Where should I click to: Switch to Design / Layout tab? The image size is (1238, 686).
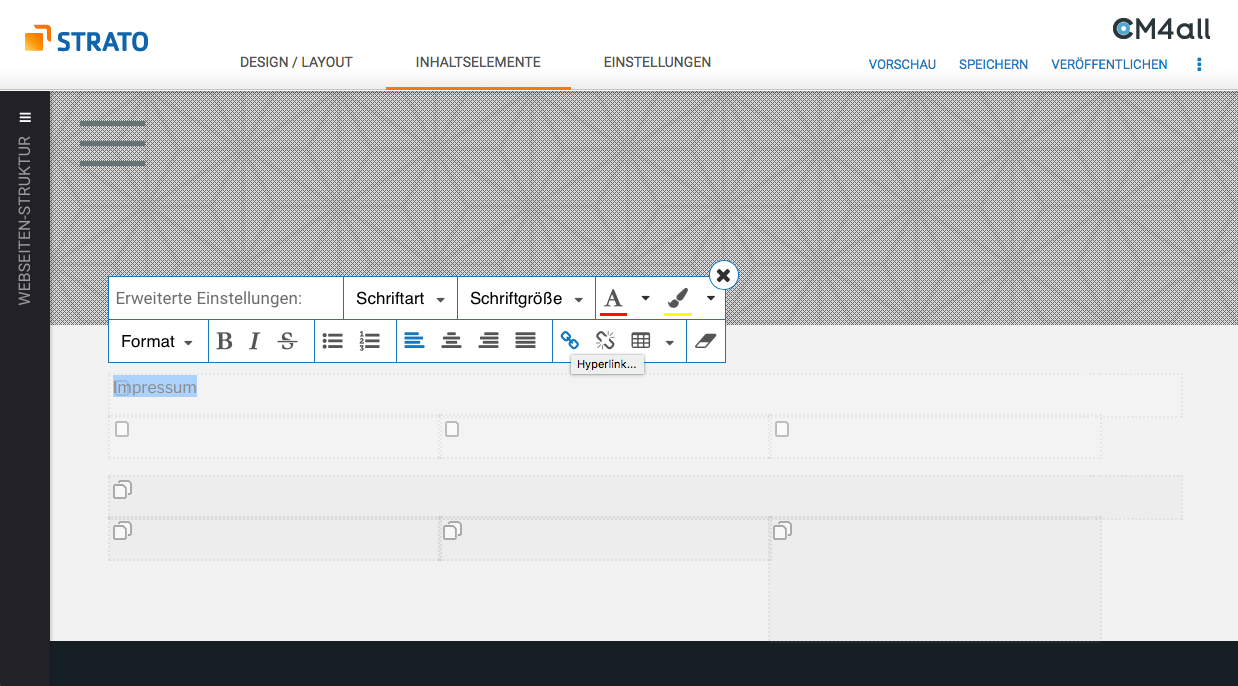click(296, 62)
